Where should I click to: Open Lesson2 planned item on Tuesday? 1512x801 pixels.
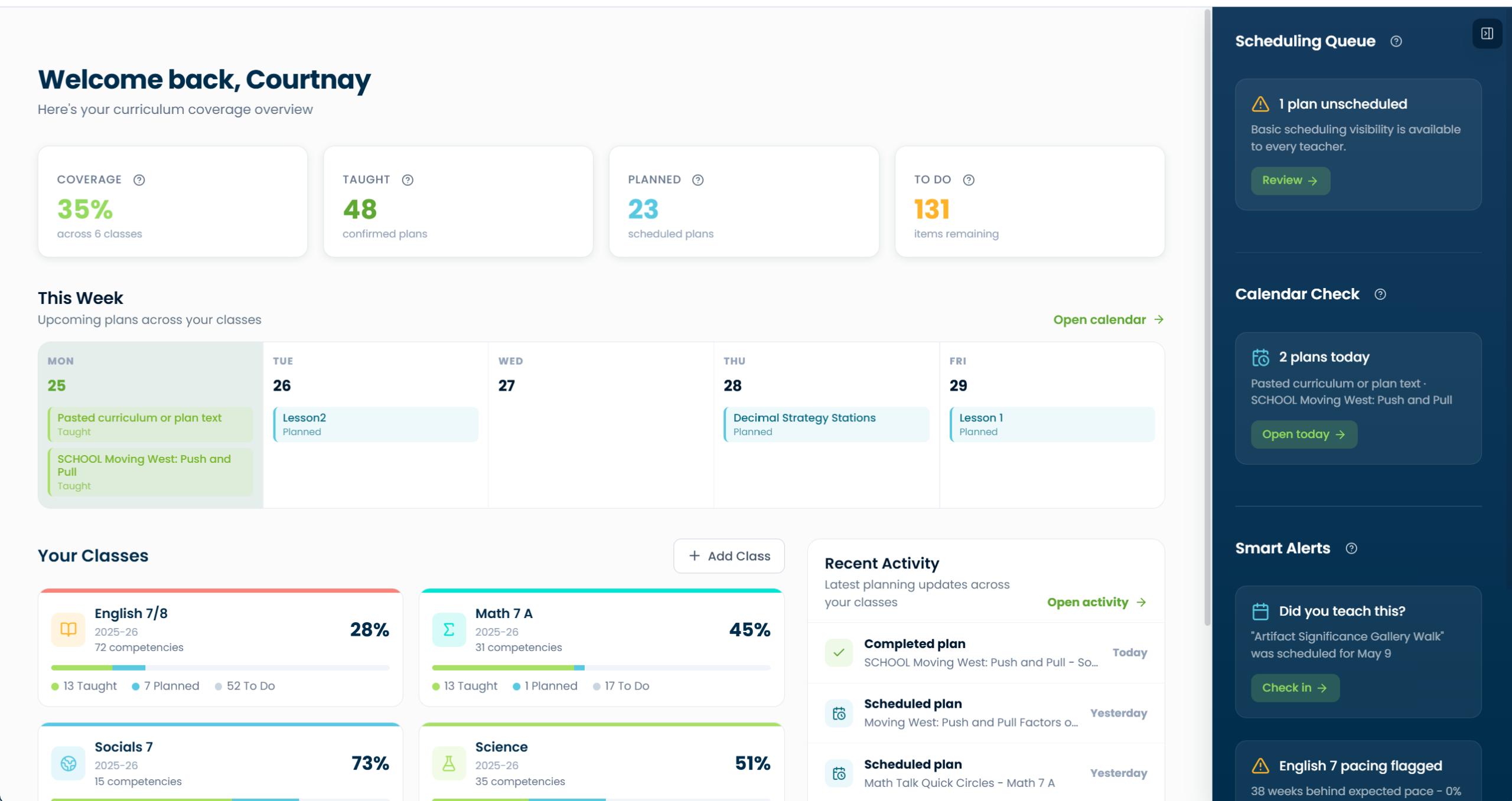[376, 424]
